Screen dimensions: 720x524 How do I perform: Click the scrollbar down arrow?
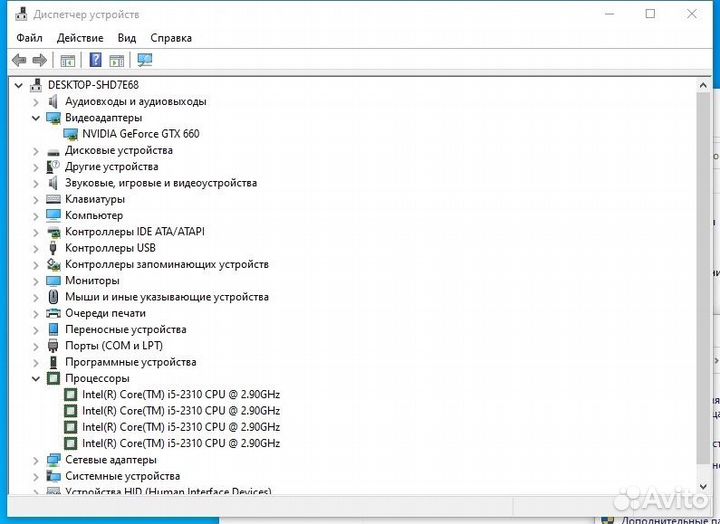[x=703, y=486]
